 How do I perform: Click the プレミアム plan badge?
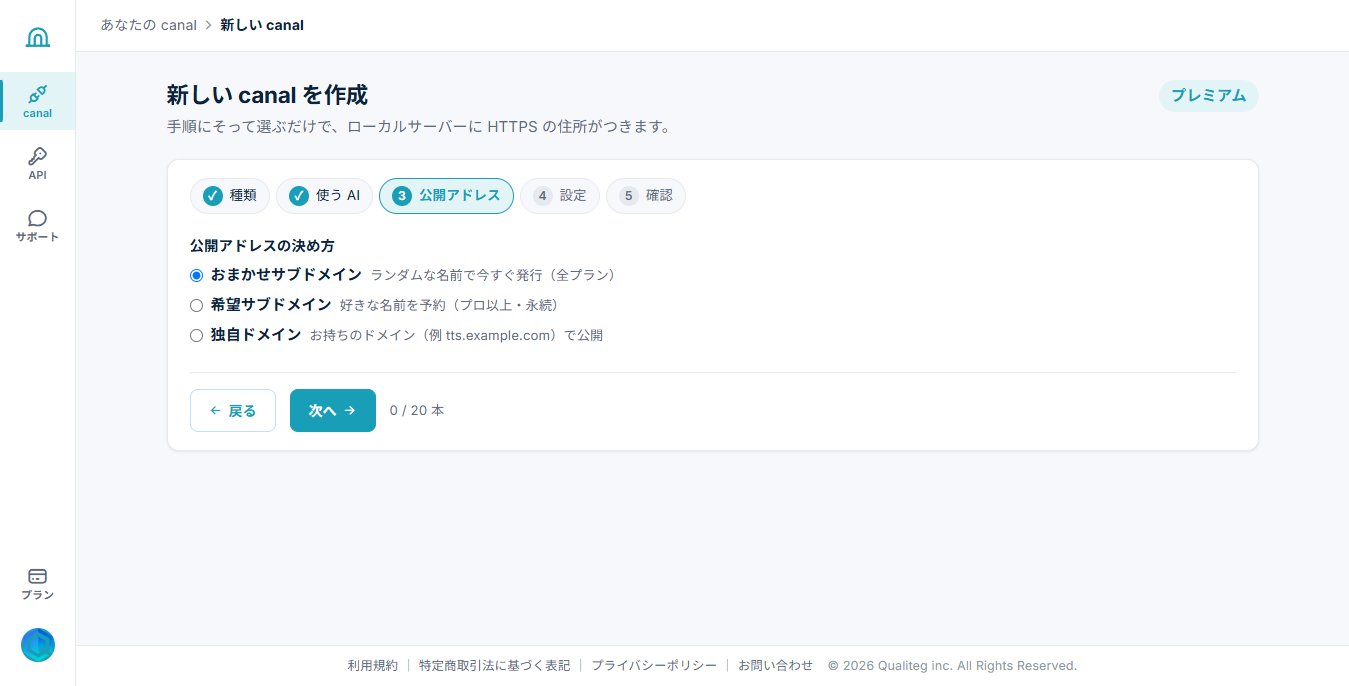pyautogui.click(x=1208, y=96)
